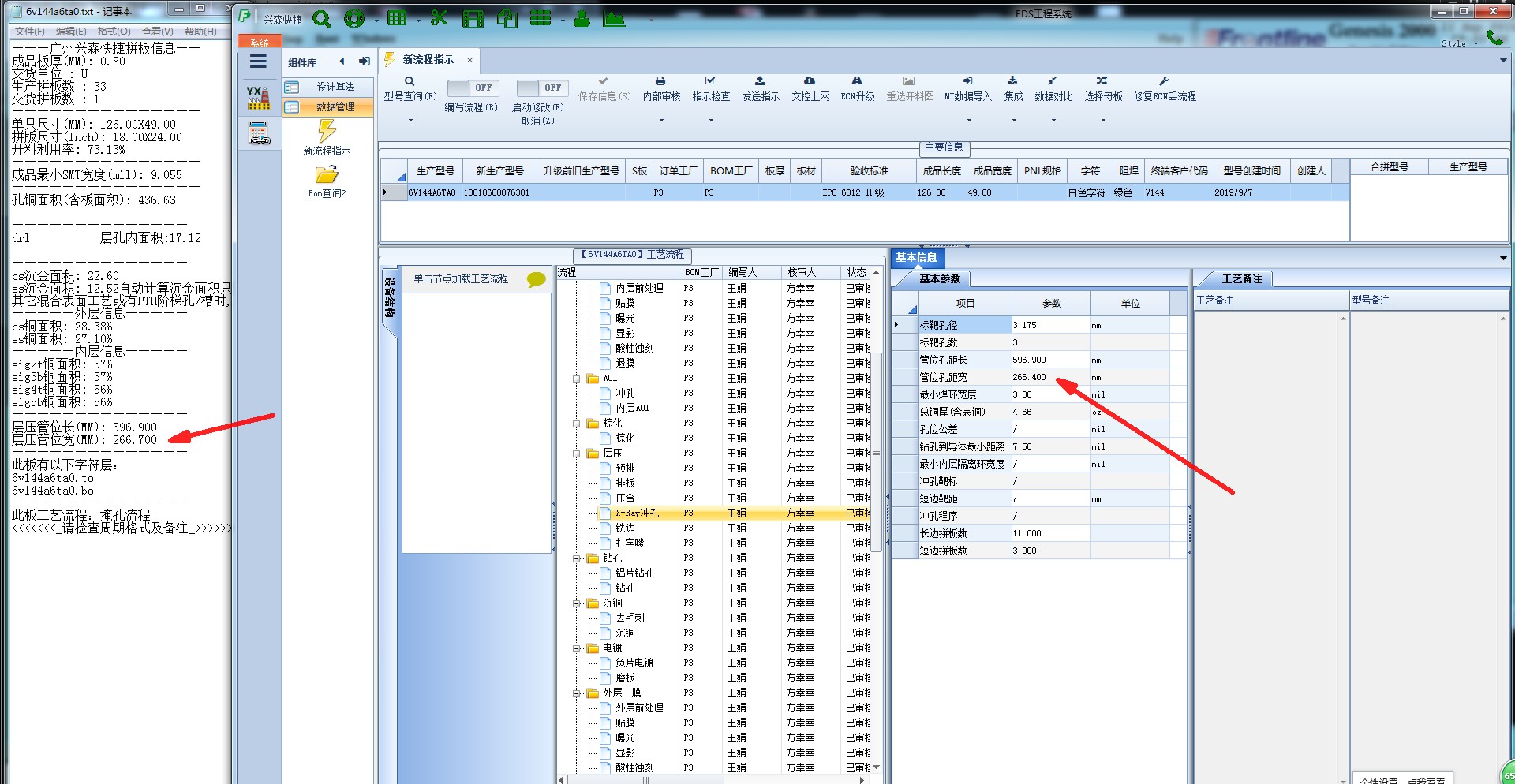Click the 管位孔距宽 value 266.400 cell
The height and width of the screenshot is (784, 1515).
[1050, 378]
